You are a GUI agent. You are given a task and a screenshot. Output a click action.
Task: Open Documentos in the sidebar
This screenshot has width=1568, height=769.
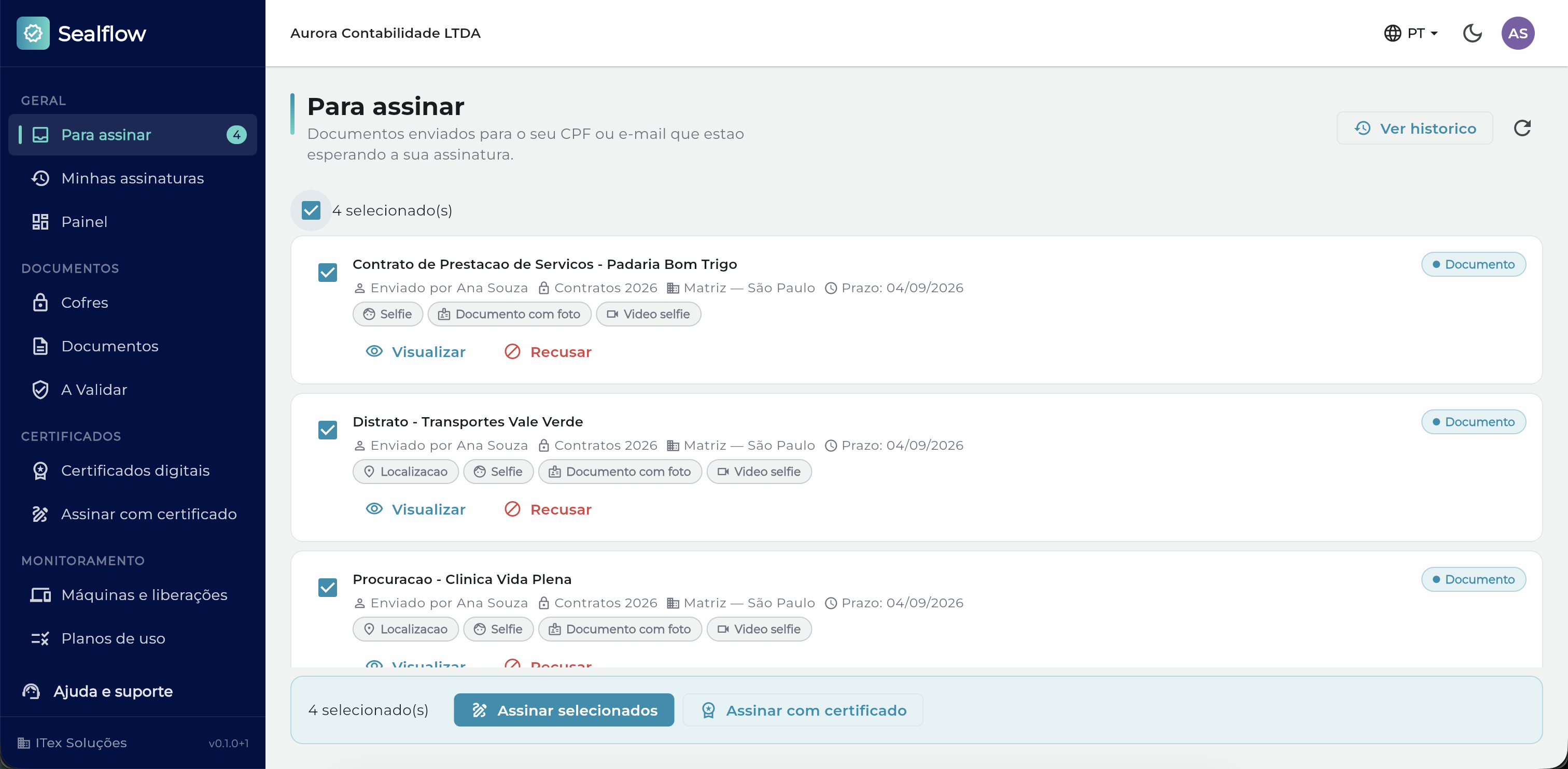tap(133, 346)
